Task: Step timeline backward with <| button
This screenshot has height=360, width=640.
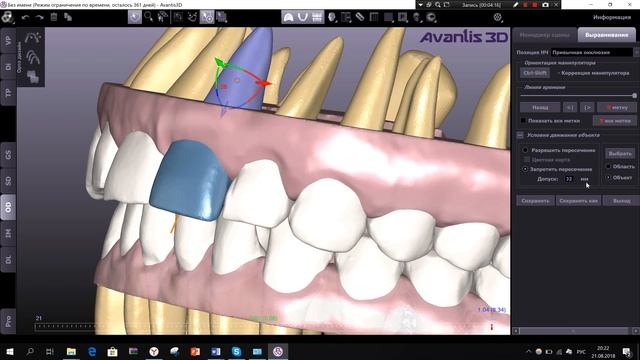Action: 570,107
